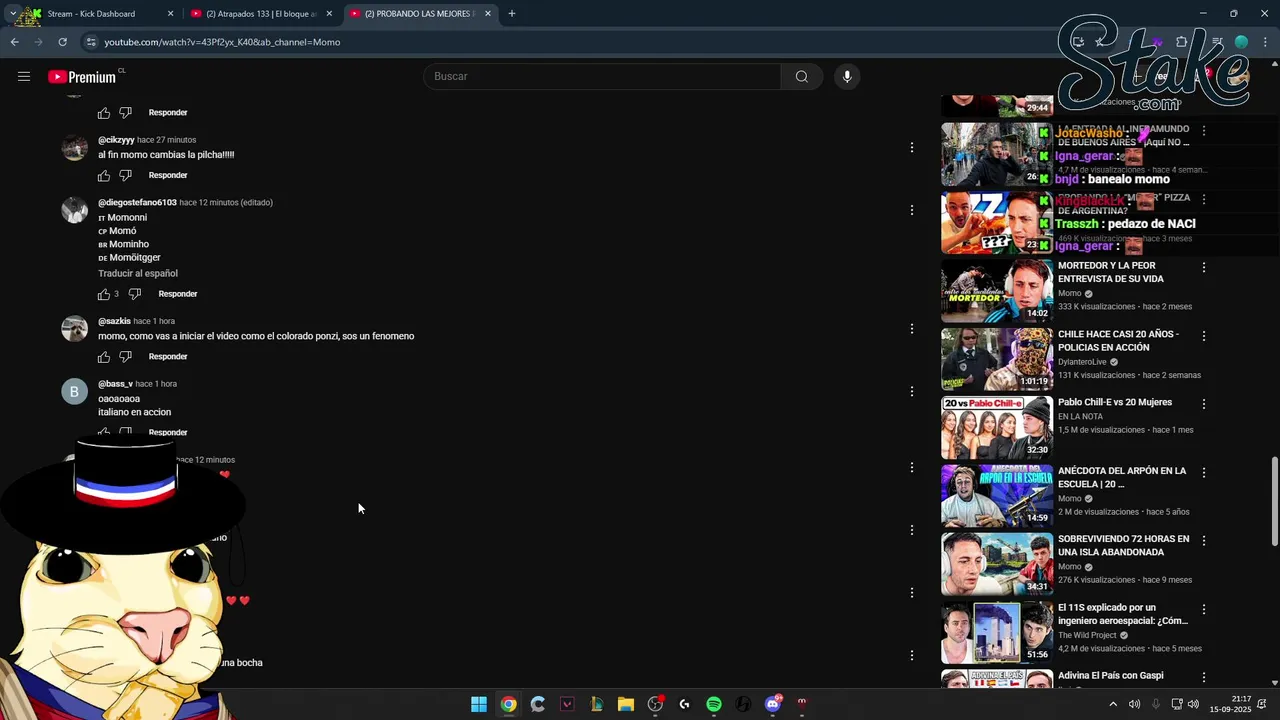Open options for El 11S explicado video

tap(1204, 609)
